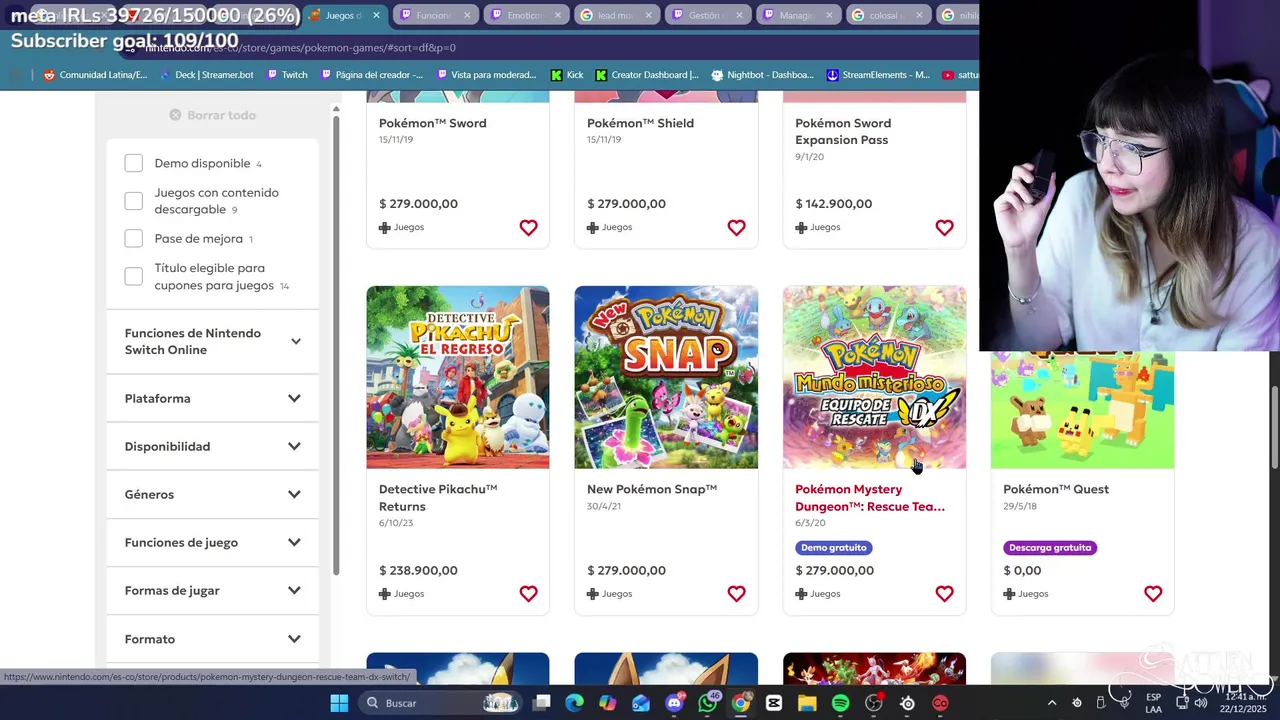Favorite Pokémon Mystery Dungeon Rescue Team heart

944,594
